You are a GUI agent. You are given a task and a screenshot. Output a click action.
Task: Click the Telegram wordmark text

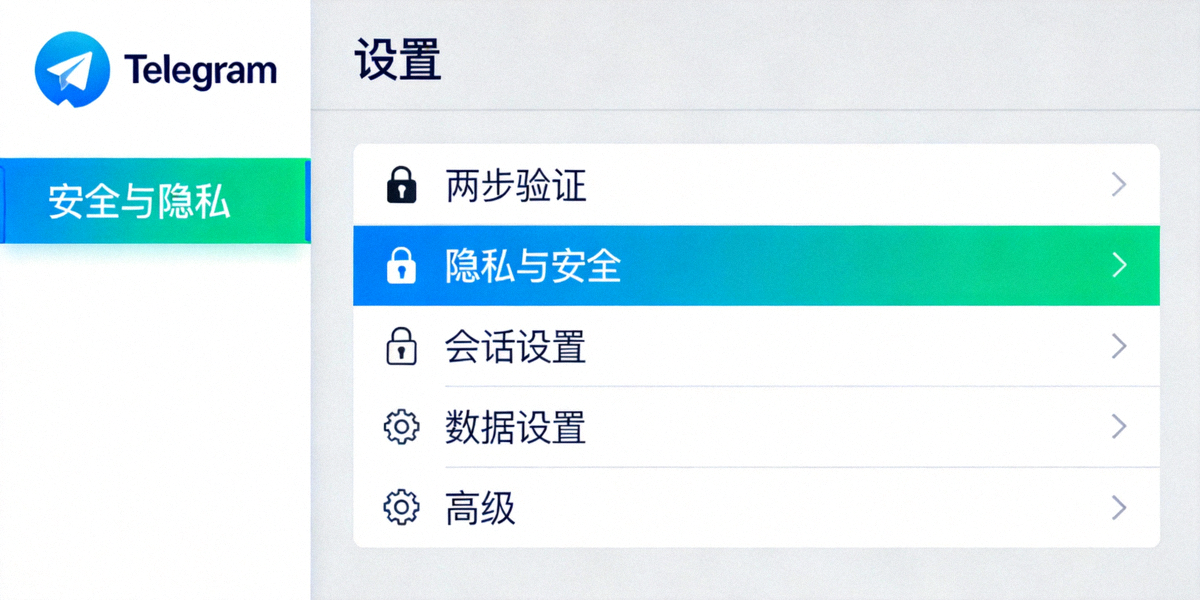200,68
